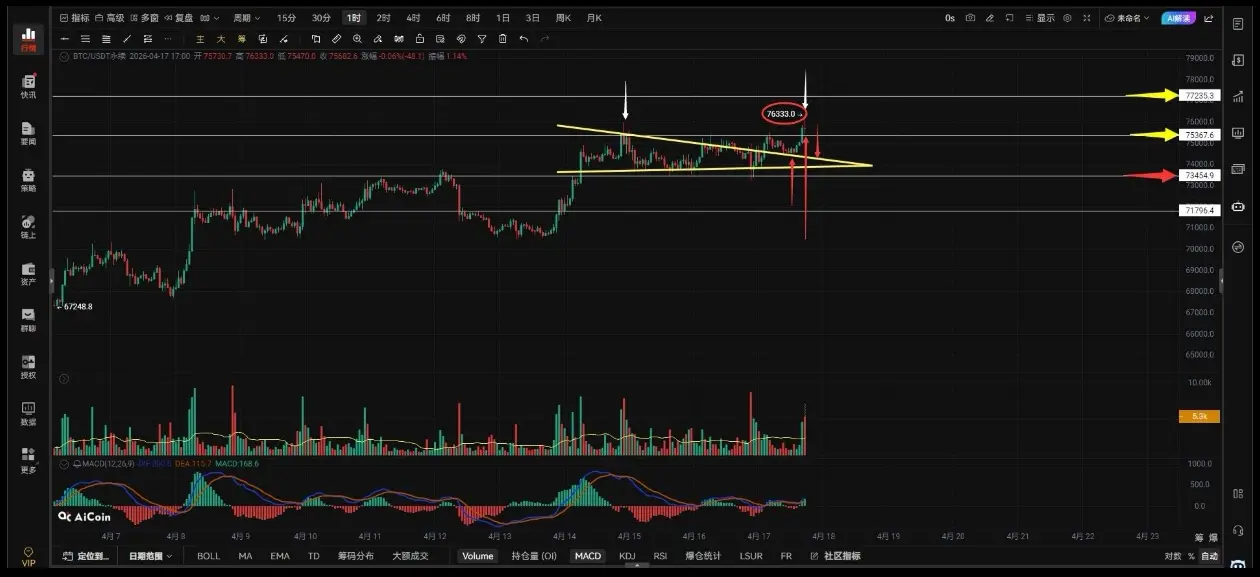The height and width of the screenshot is (577, 1260).
Task: Activate the magnifier zoom tool
Action: point(357,39)
